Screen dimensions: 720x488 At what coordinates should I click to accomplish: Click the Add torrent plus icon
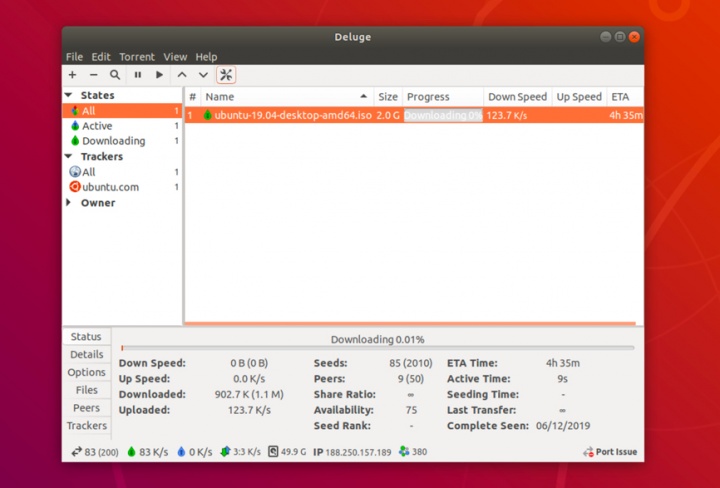pos(72,75)
